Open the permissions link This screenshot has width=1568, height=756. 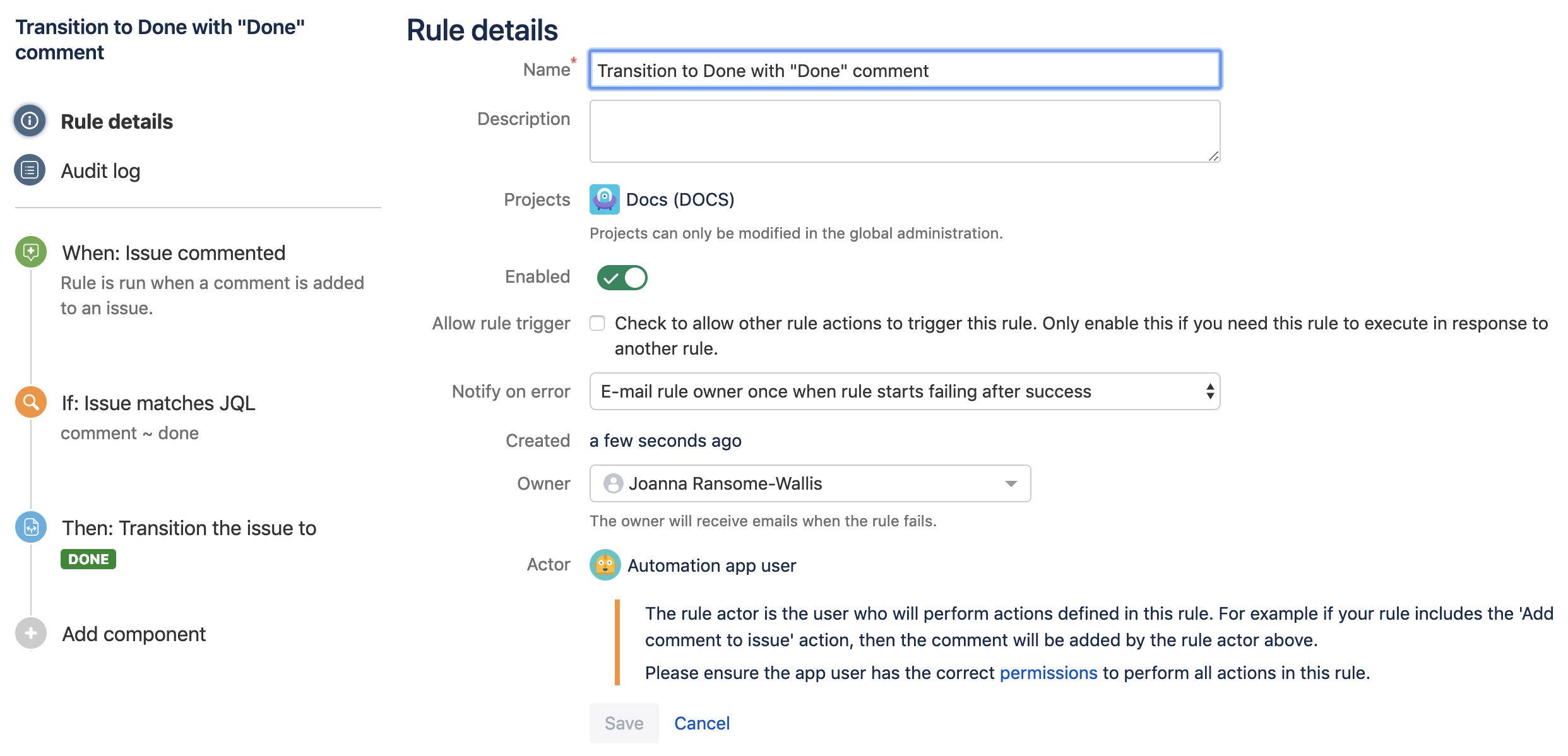1048,673
